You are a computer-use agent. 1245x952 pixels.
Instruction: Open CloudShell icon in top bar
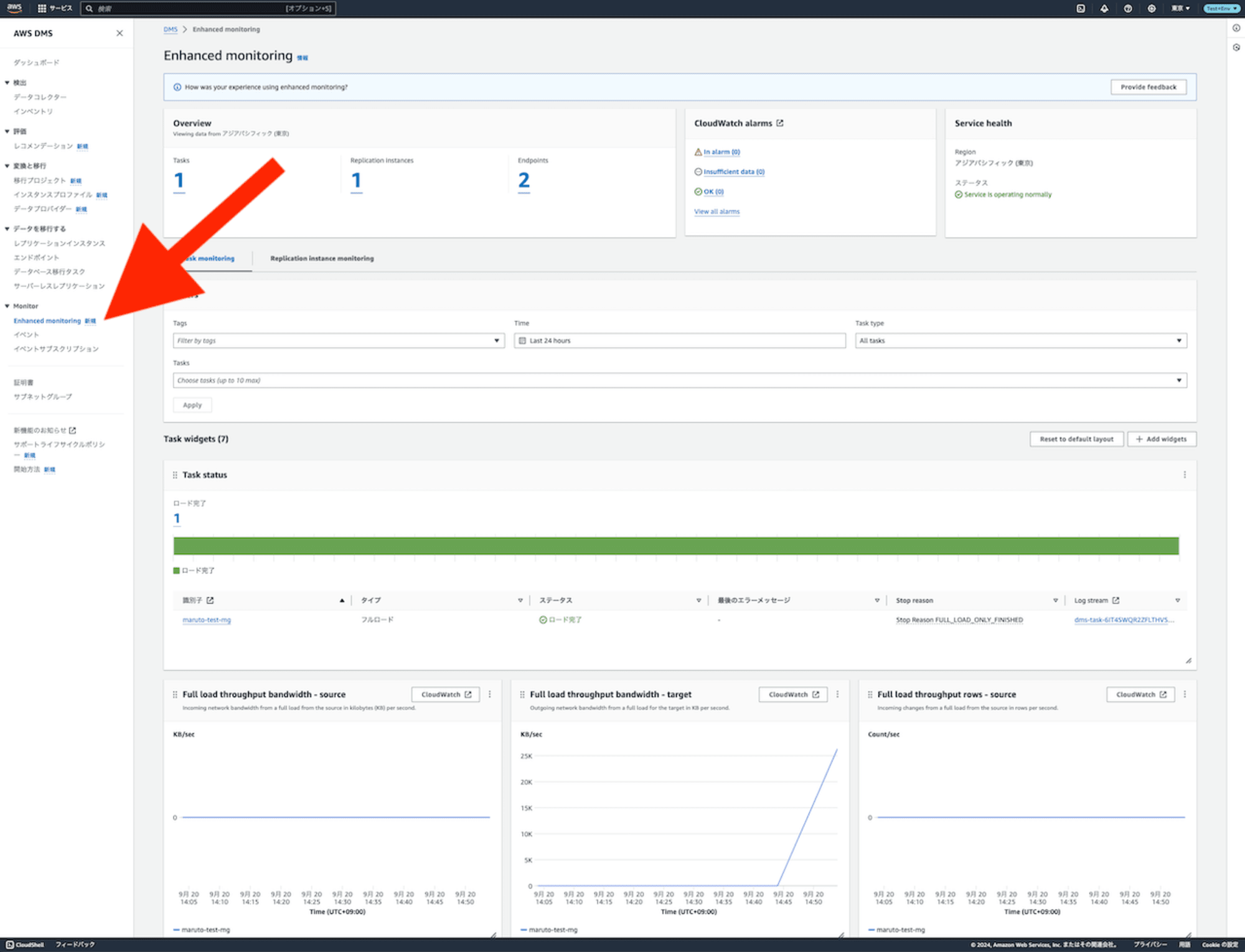point(1081,8)
